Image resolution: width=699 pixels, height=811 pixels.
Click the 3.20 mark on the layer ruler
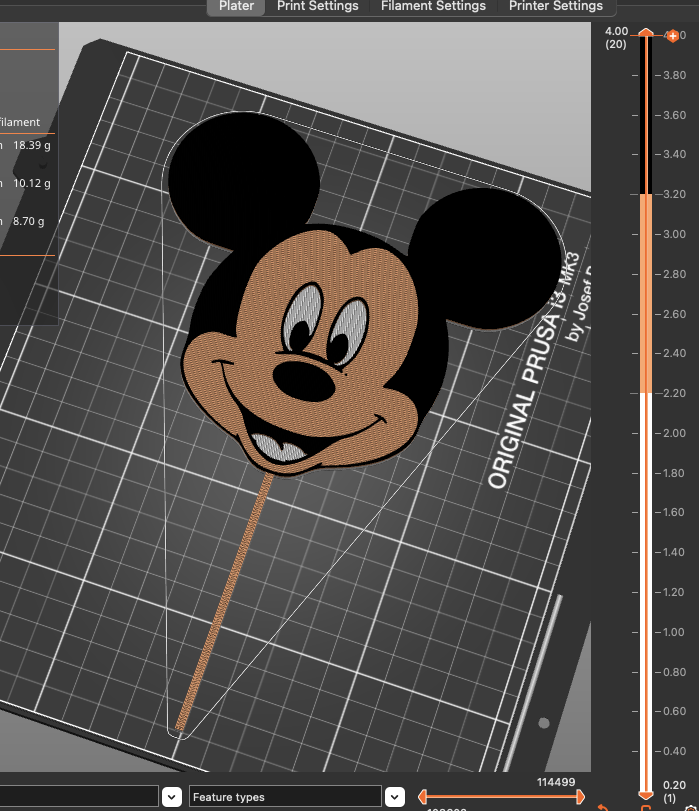click(674, 194)
